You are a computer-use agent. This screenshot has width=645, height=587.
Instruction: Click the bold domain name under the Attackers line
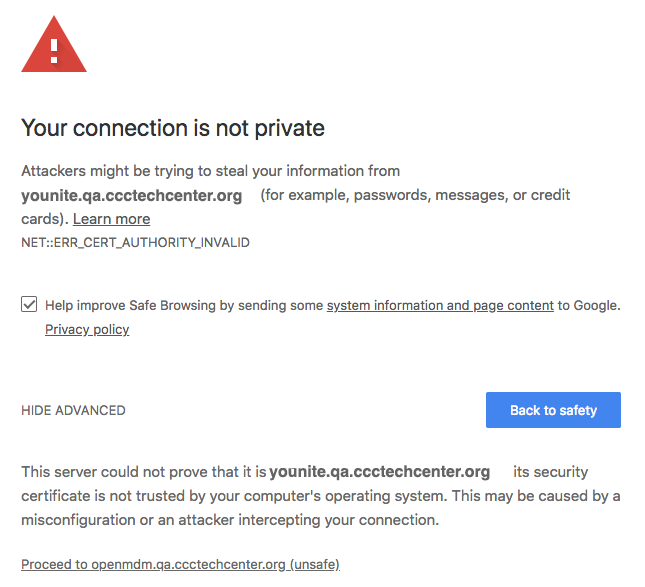[131, 195]
